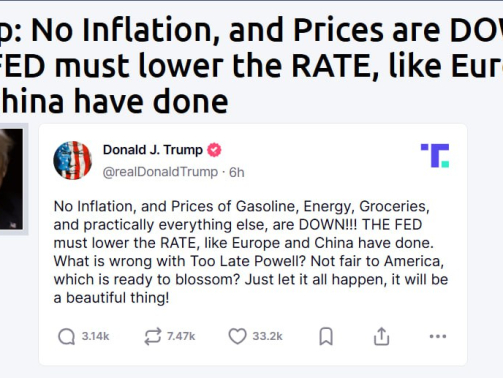Open the Donald J. Trump profile avatar

click(73, 160)
